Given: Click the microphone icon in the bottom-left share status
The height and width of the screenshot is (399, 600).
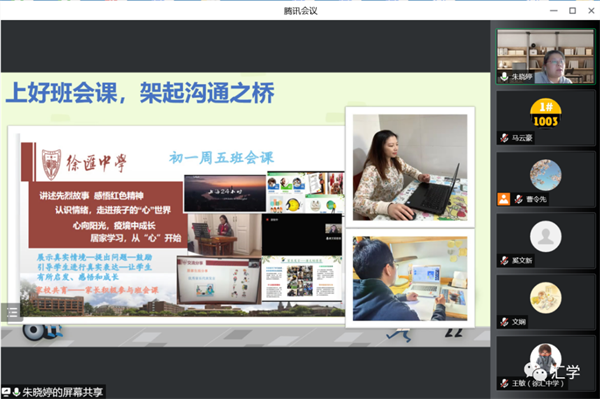Looking at the screenshot, I should coord(16,392).
